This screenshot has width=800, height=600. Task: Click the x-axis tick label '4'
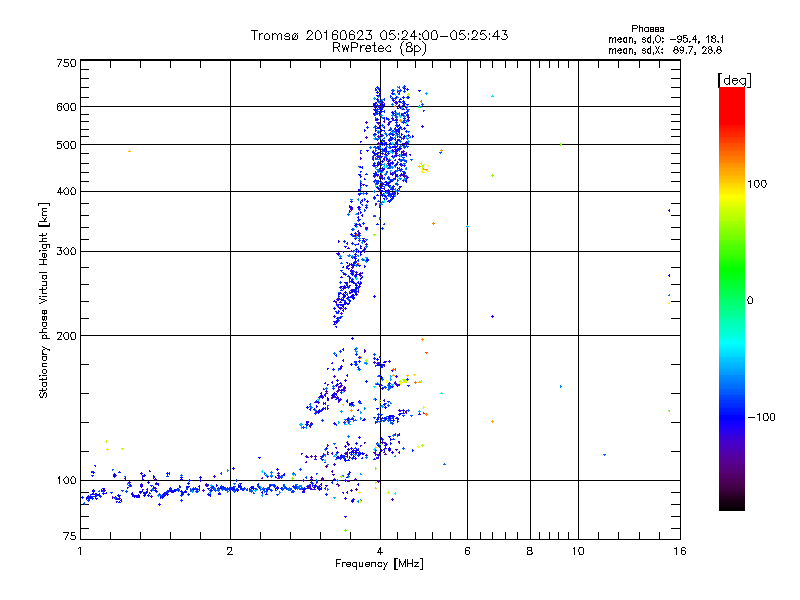click(380, 551)
